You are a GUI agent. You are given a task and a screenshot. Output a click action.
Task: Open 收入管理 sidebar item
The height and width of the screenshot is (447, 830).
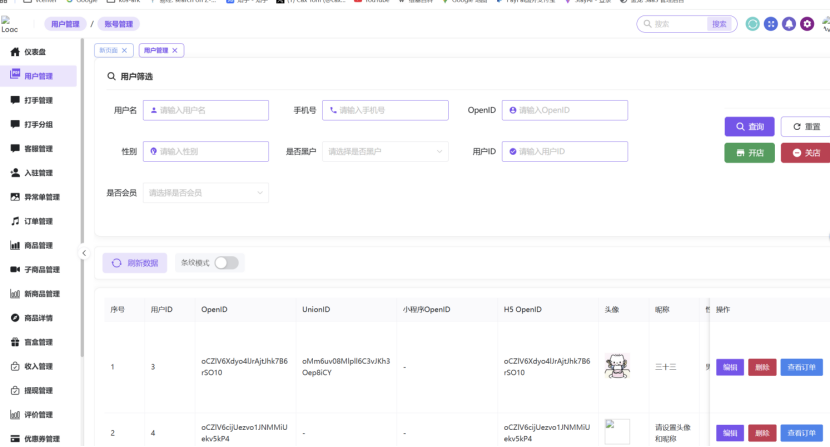[38, 366]
